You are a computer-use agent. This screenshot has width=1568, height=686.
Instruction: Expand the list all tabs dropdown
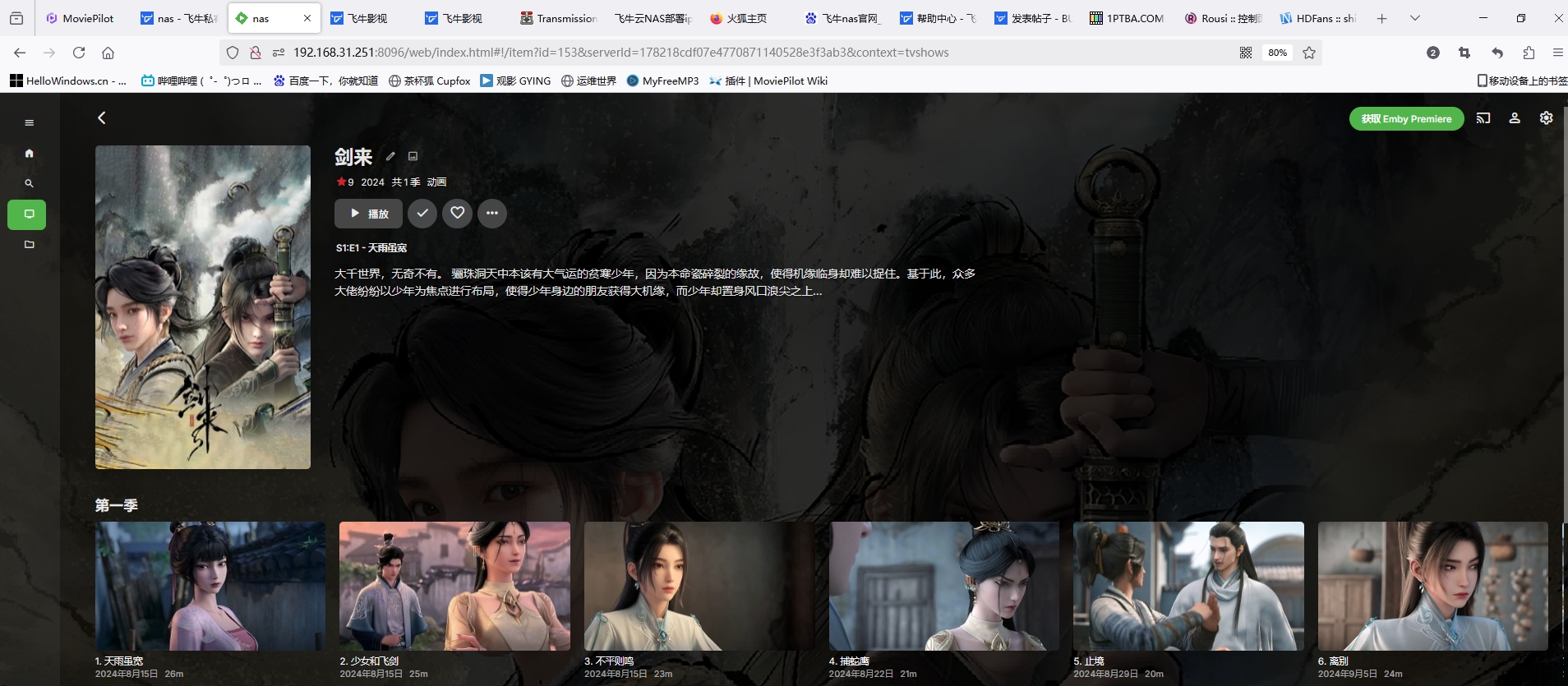click(1414, 18)
